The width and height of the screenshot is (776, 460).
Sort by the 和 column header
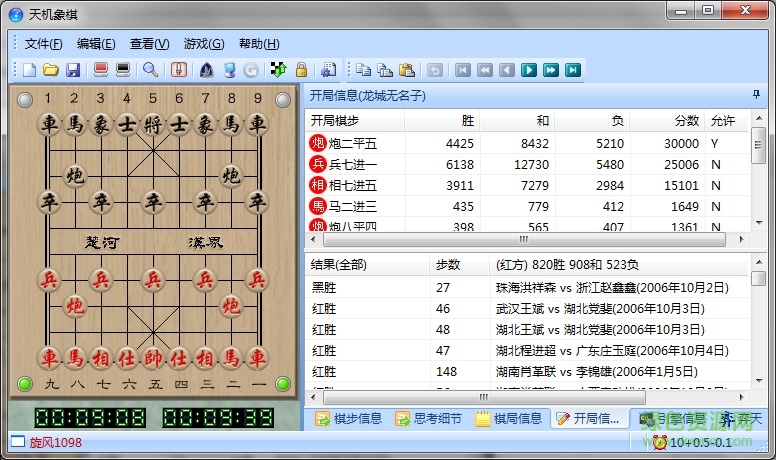(517, 121)
